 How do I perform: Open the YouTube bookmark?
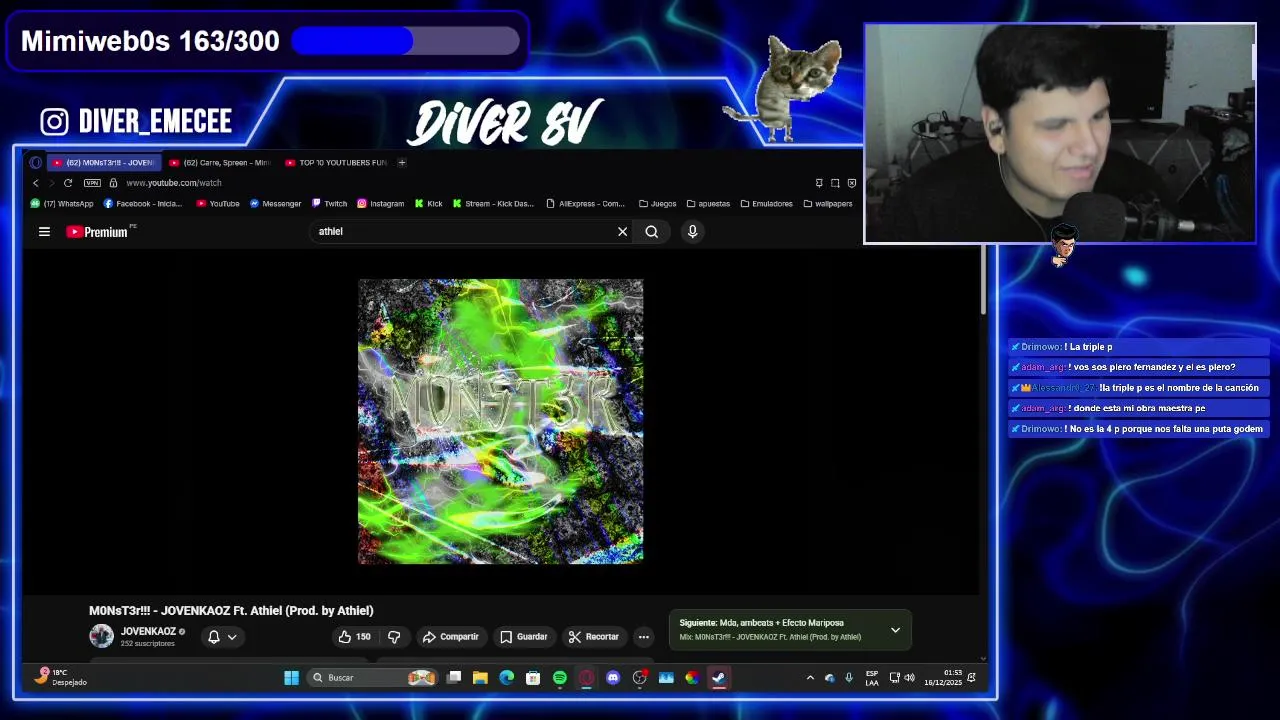(218, 203)
